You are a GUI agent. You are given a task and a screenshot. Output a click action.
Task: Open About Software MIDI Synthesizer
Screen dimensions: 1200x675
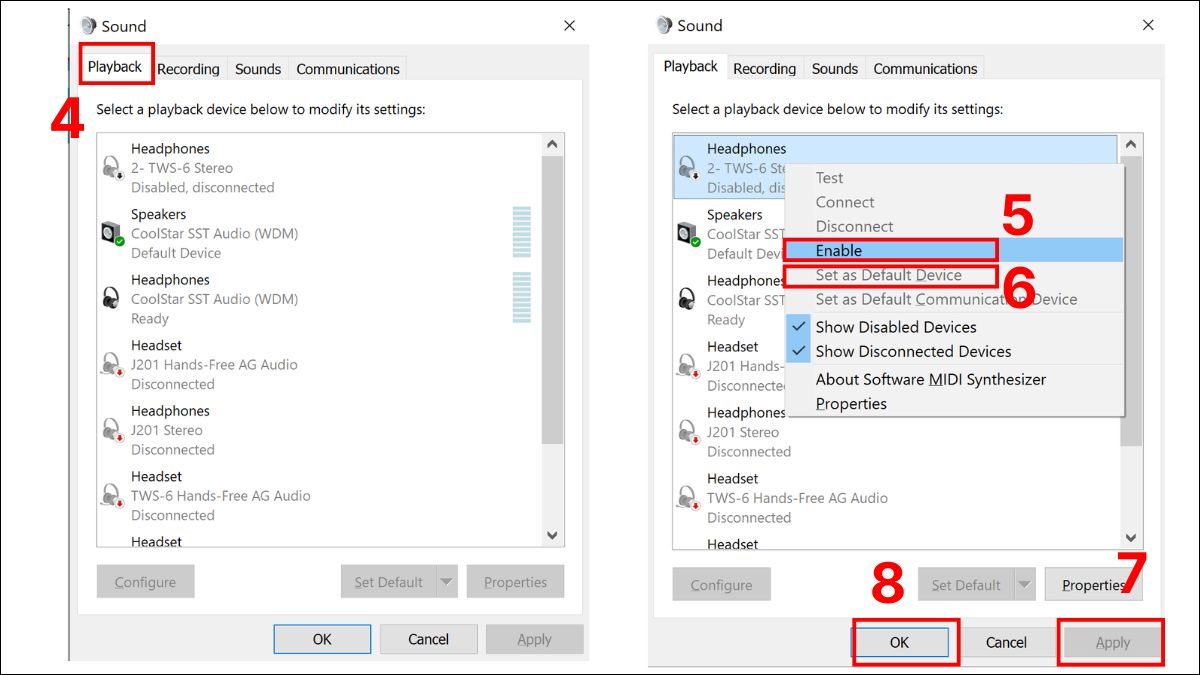[954, 379]
